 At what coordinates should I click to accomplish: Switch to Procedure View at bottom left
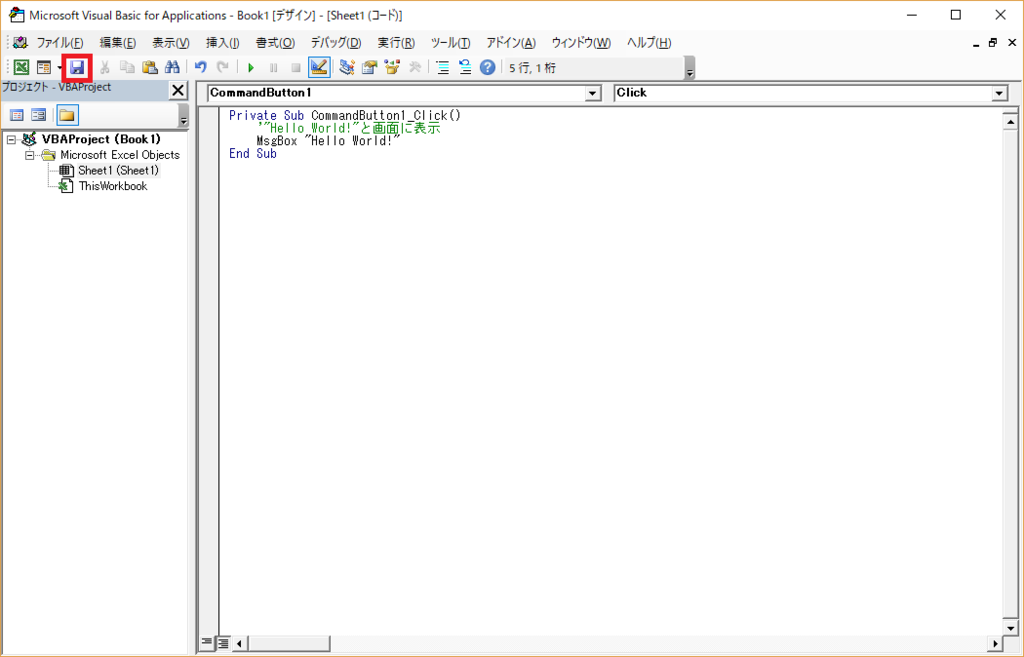[206, 643]
